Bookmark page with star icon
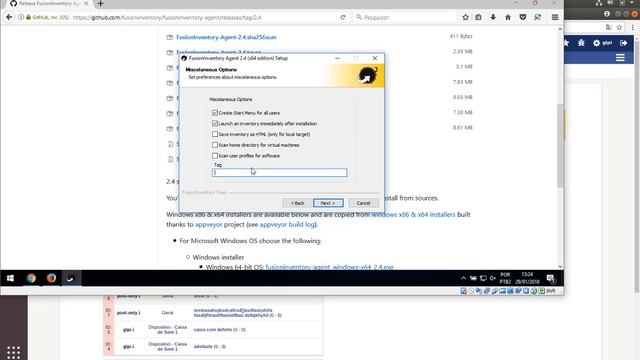Screen dimensions: 640x360 [x=465, y=17]
